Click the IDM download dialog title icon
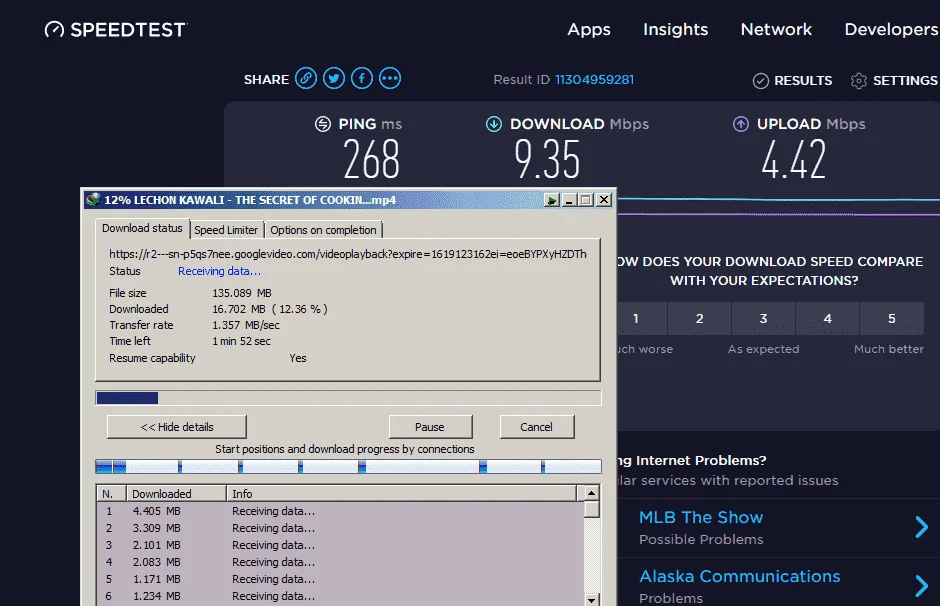 click(x=93, y=200)
